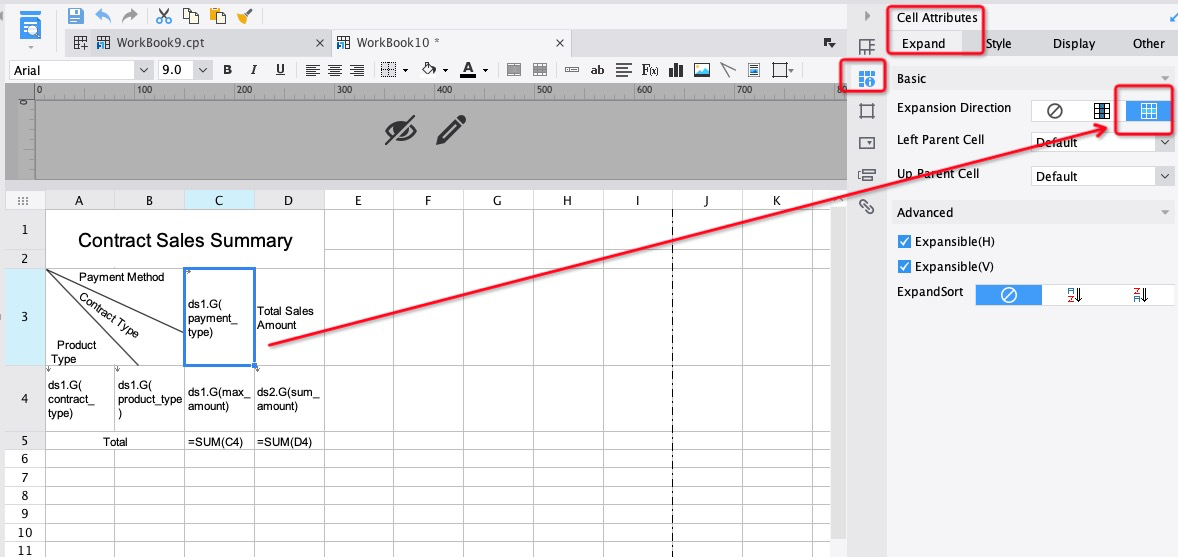Uncheck the Expansible(H) checkbox
This screenshot has height=557, width=1178.
[904, 242]
